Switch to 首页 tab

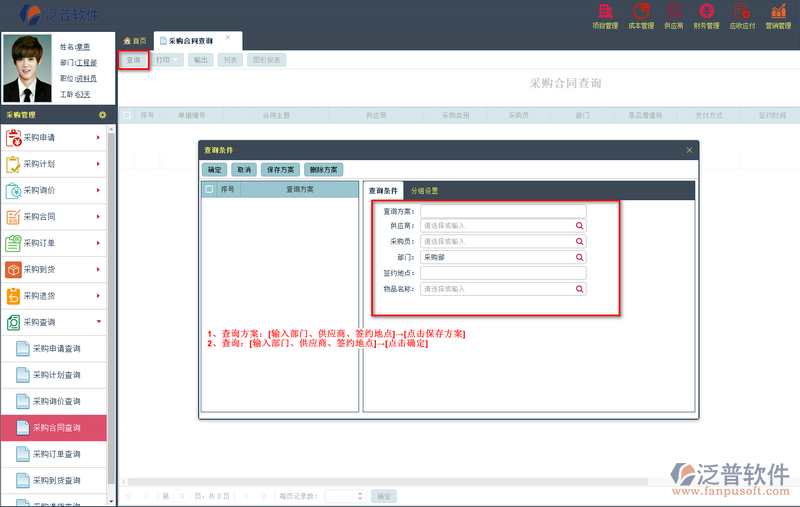click(x=135, y=41)
